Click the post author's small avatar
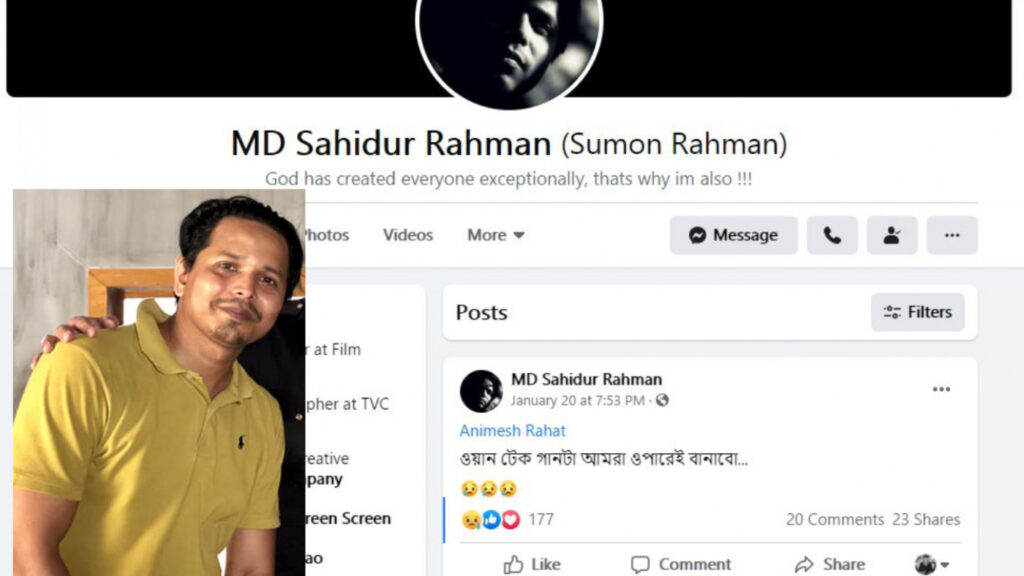Viewport: 1024px width, 576px height. tap(481, 391)
